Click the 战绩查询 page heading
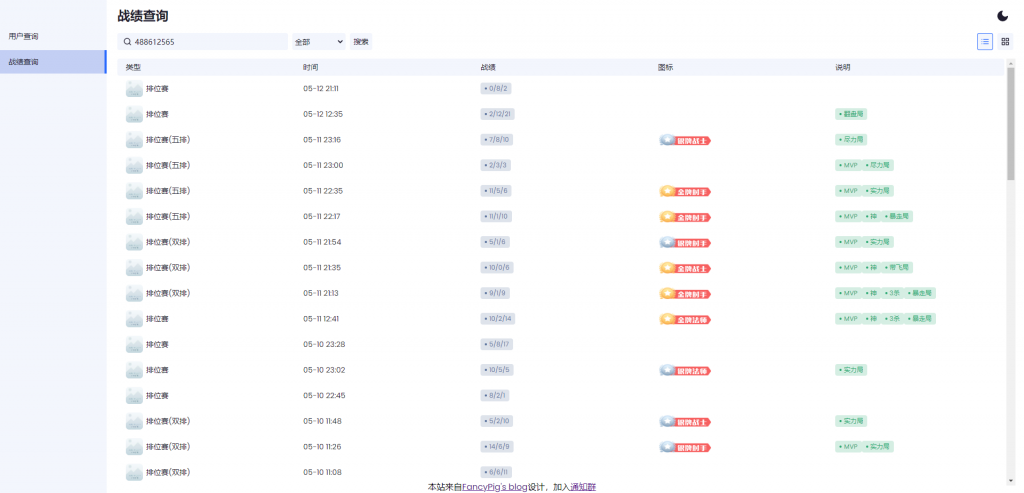This screenshot has width=1024, height=493. 143,16
